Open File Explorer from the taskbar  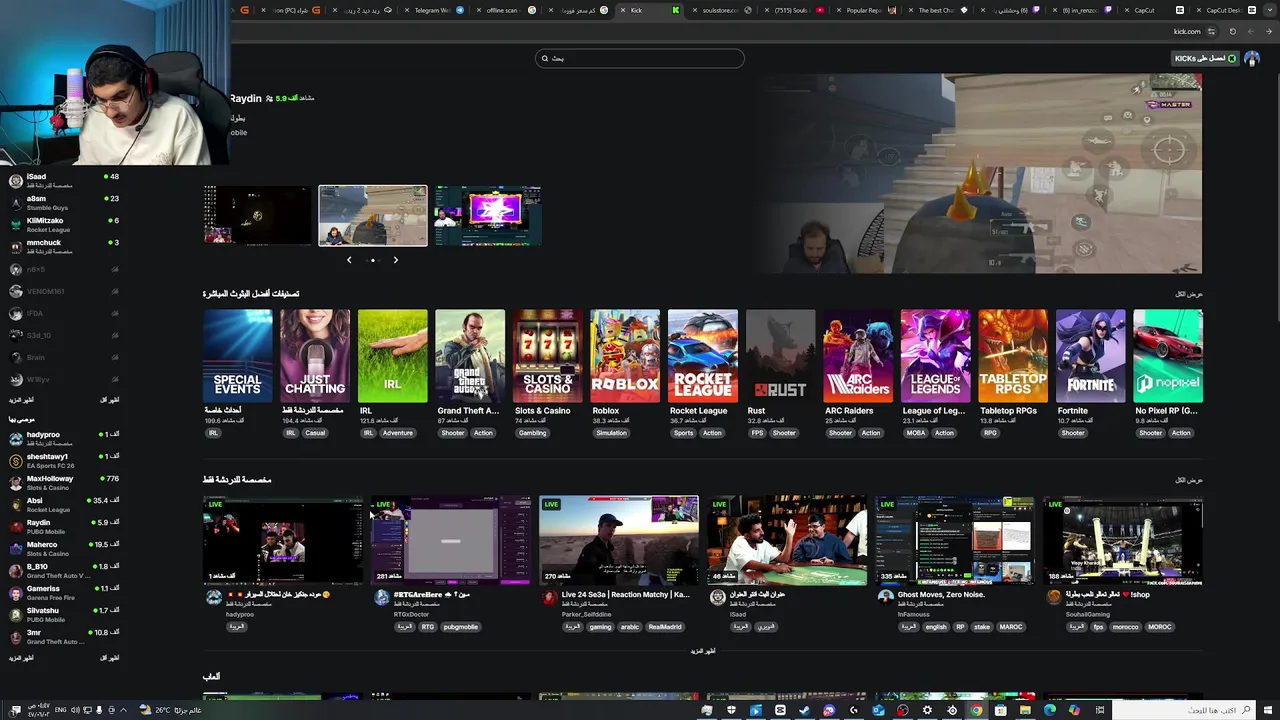click(1025, 710)
